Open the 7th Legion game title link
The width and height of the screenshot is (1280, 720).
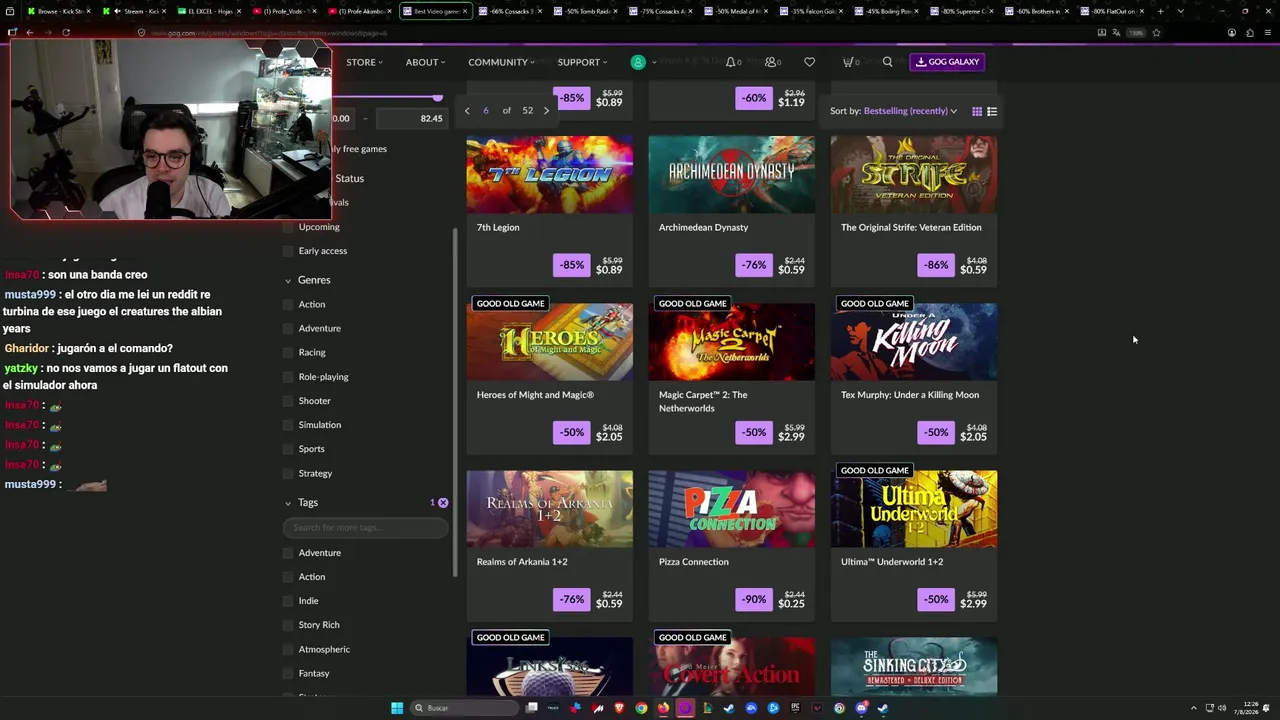coord(498,227)
